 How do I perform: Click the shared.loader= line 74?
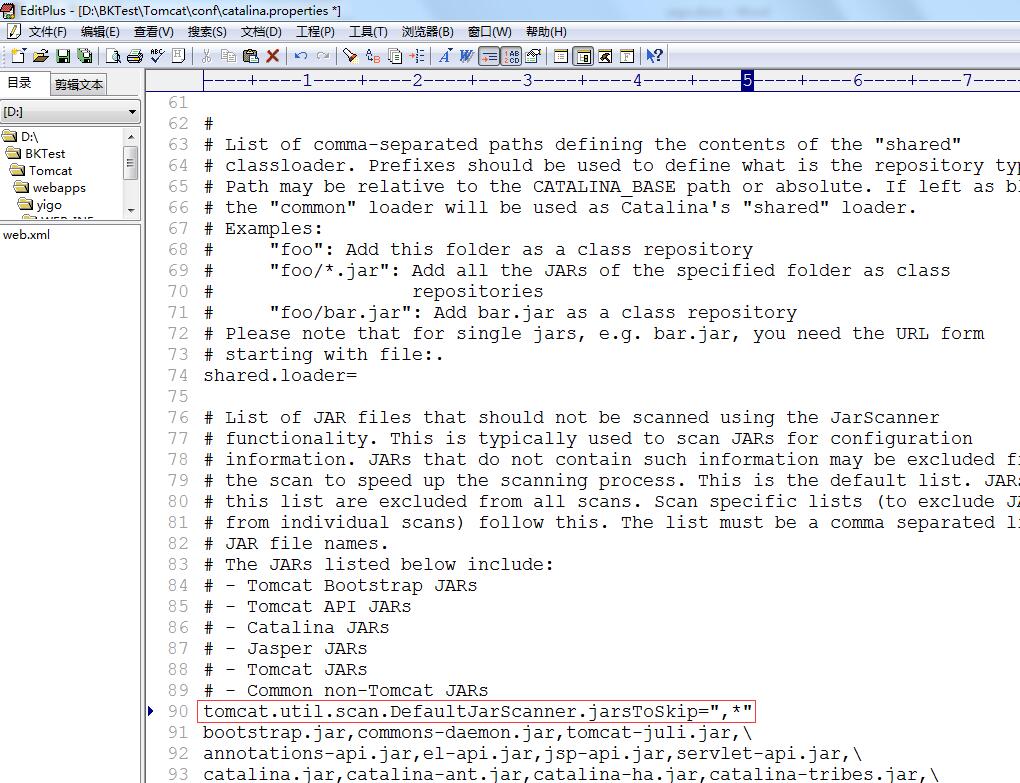(280, 375)
